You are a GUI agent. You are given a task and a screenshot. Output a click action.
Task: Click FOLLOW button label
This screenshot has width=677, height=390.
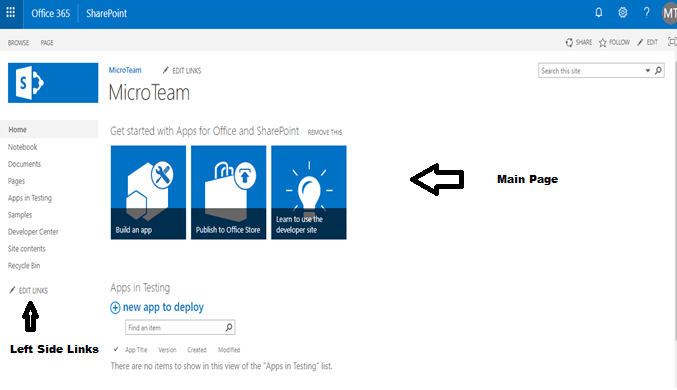tap(620, 42)
